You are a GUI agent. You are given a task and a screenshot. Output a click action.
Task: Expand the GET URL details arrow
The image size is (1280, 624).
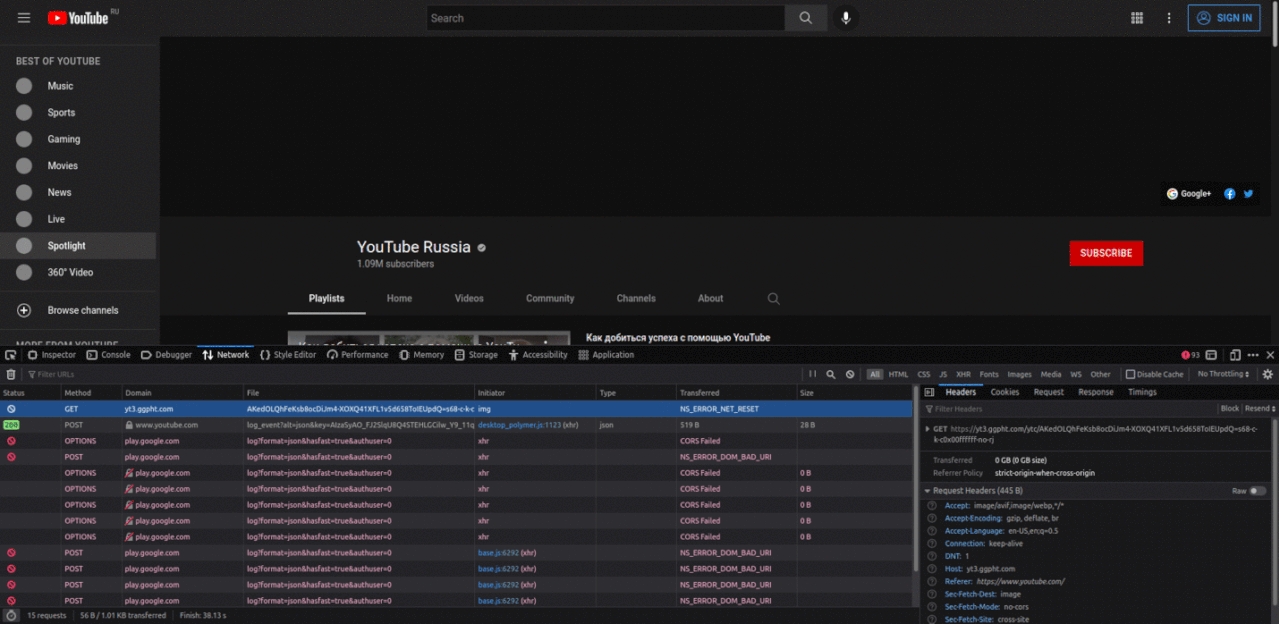(927, 428)
